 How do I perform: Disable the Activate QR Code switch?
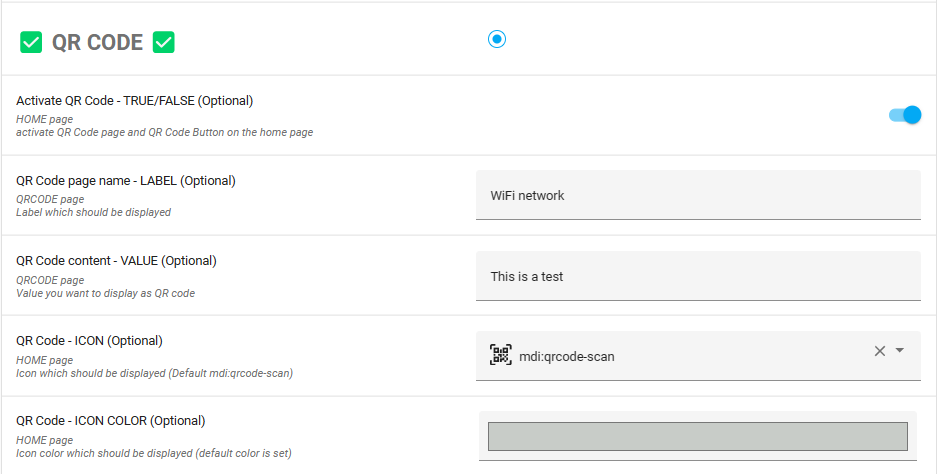(905, 115)
